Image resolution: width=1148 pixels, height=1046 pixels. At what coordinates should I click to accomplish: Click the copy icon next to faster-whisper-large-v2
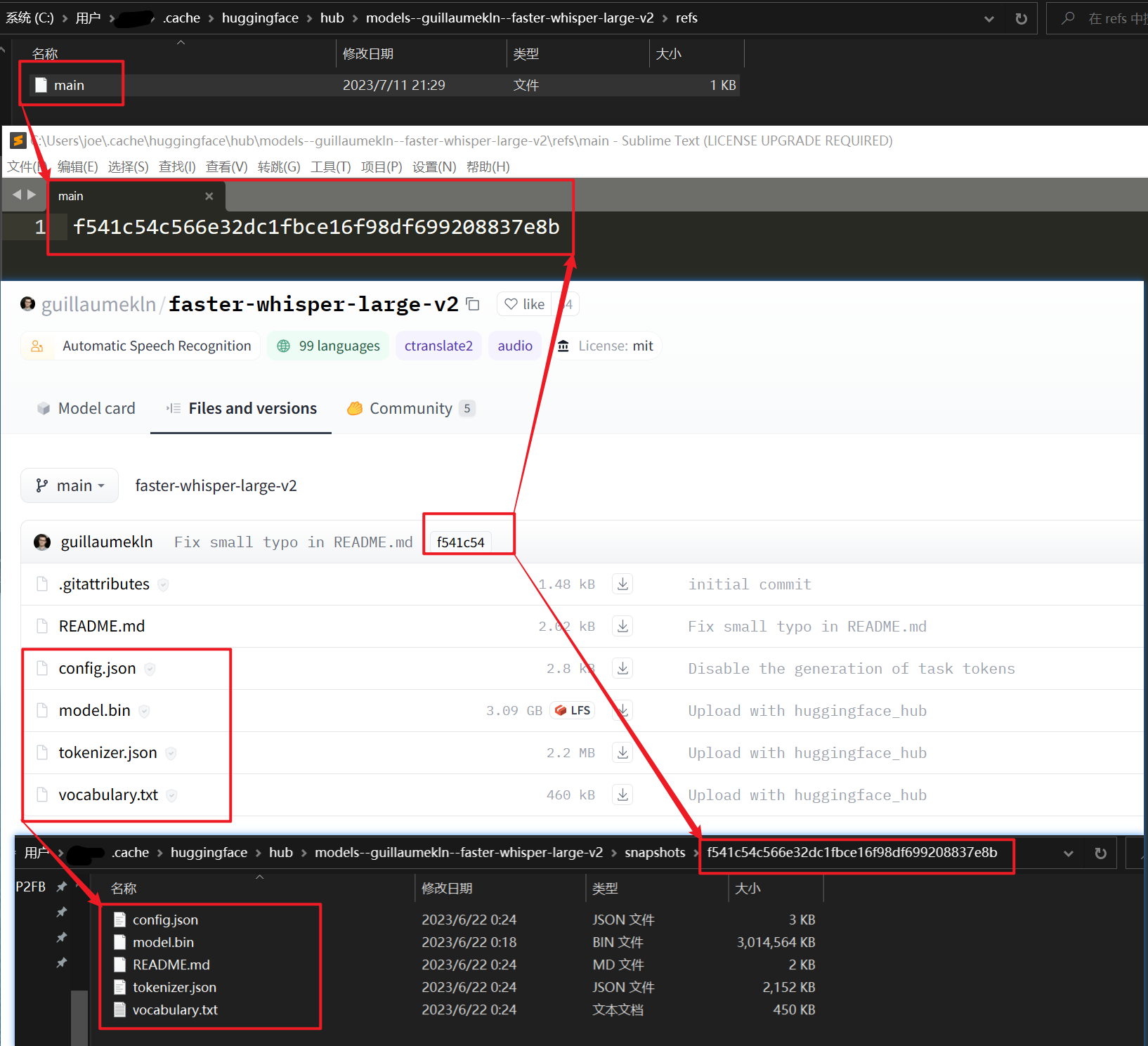(473, 303)
